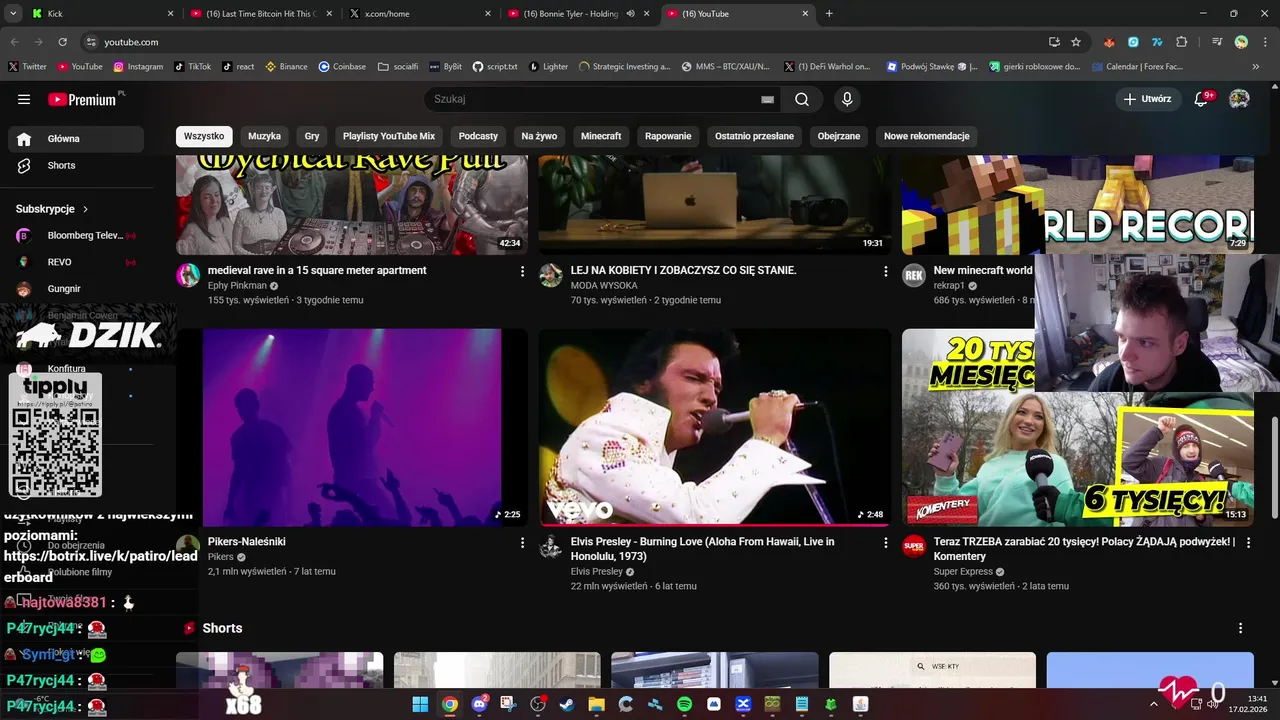
Task: Reload the current page
Action: [x=62, y=42]
